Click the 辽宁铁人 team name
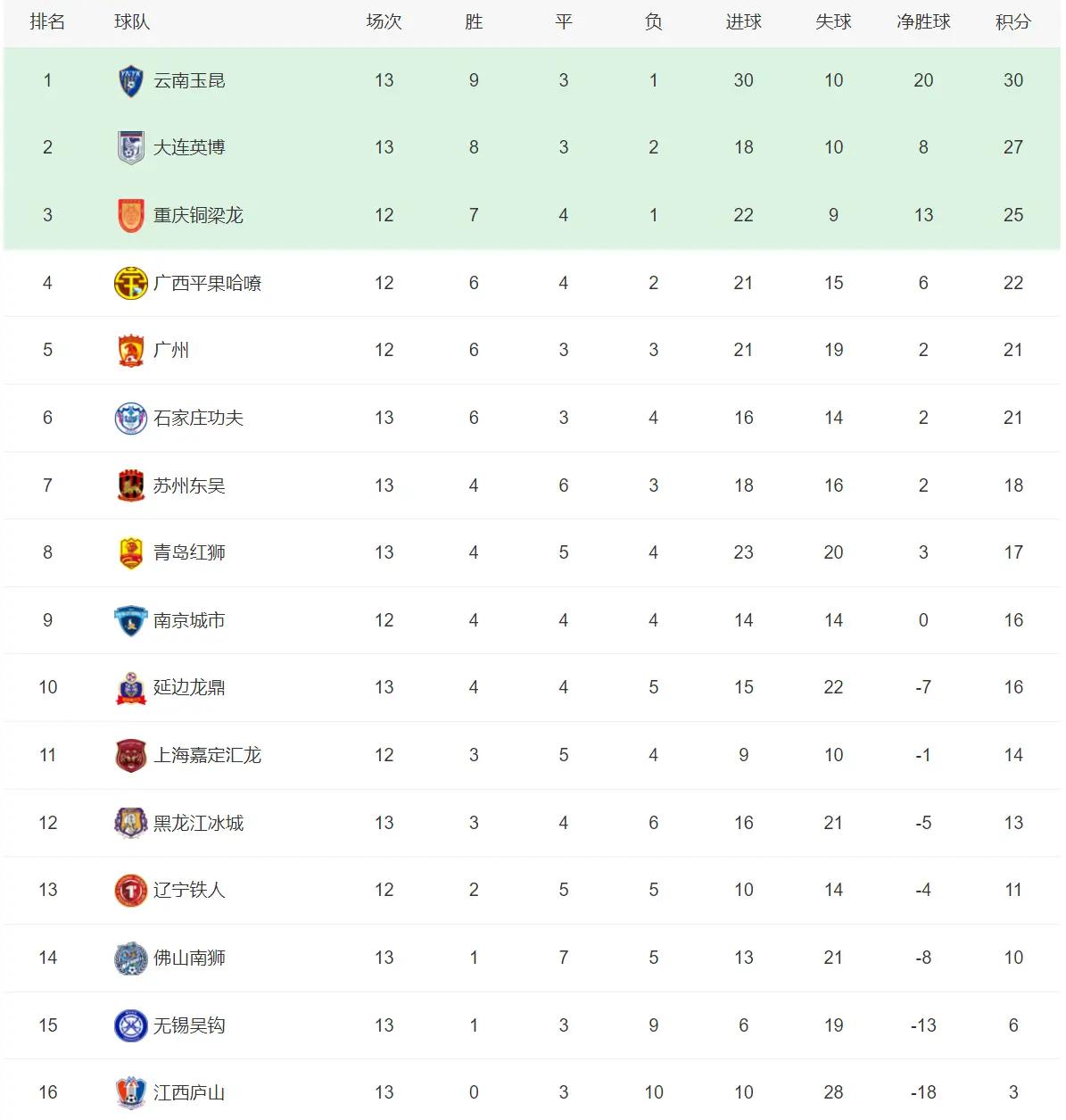Screen dimensions: 1066x1120 click(x=189, y=891)
